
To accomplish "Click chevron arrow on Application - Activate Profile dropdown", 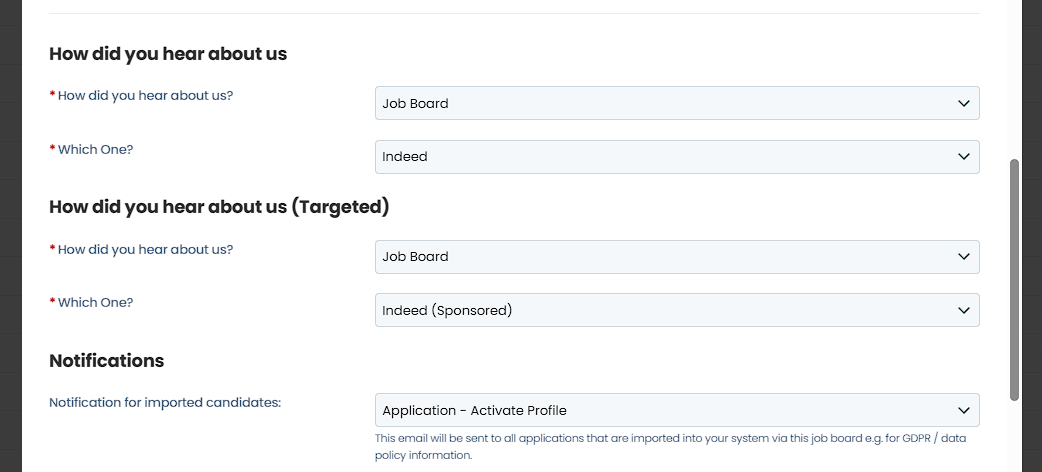I will pyautogui.click(x=964, y=410).
